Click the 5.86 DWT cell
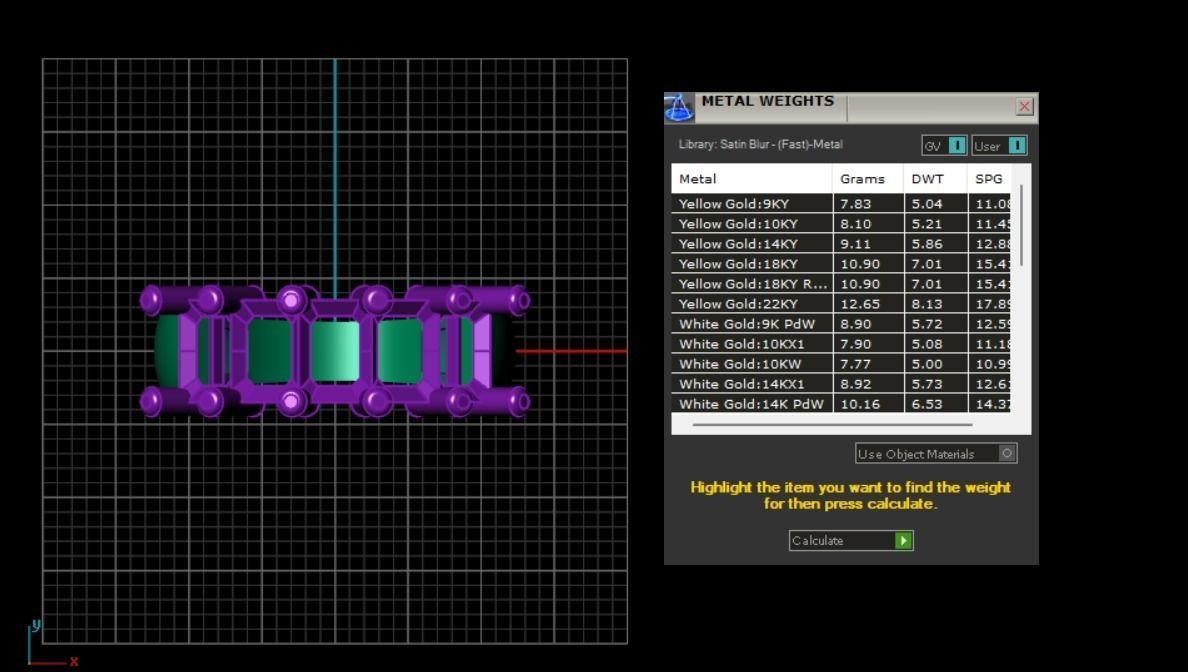This screenshot has height=672, width=1188. coord(936,244)
